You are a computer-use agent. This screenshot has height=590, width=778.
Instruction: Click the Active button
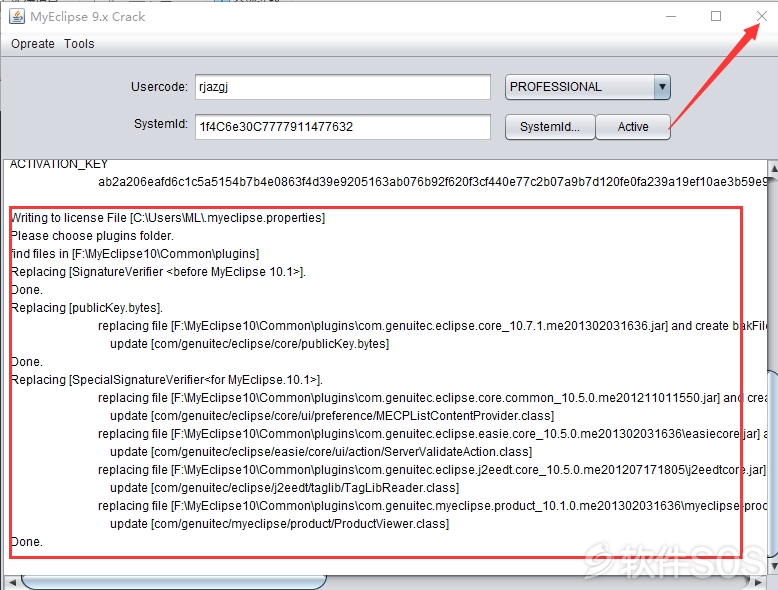[633, 127]
